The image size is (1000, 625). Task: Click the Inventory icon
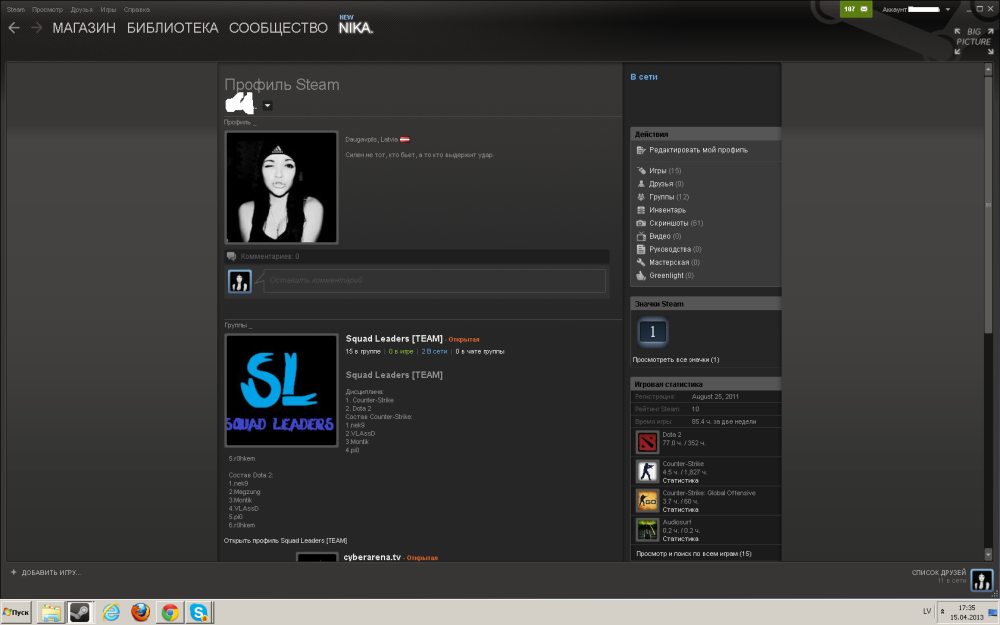point(641,210)
